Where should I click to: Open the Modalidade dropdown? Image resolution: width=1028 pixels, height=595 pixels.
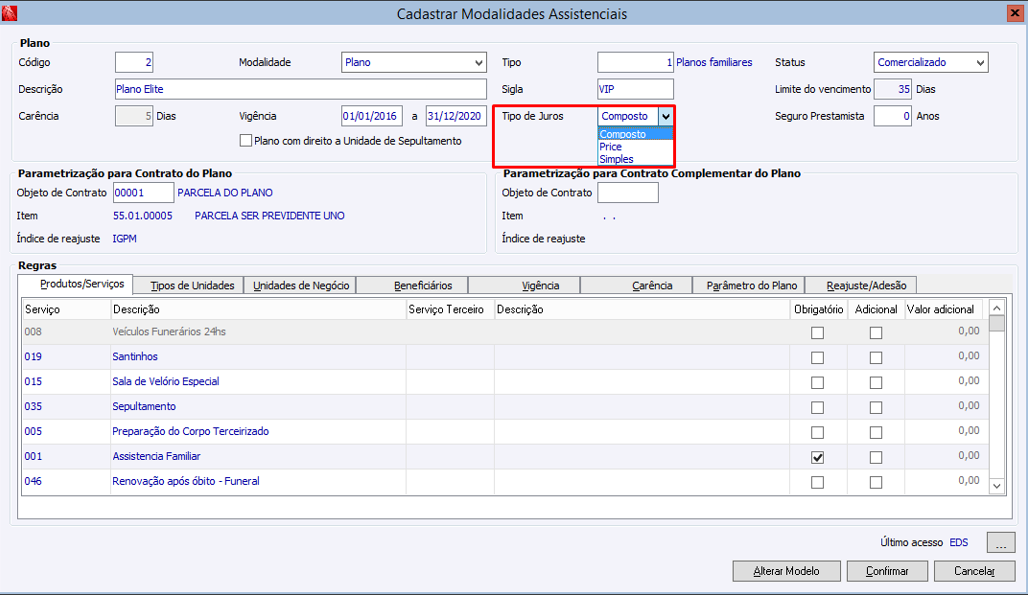(479, 63)
